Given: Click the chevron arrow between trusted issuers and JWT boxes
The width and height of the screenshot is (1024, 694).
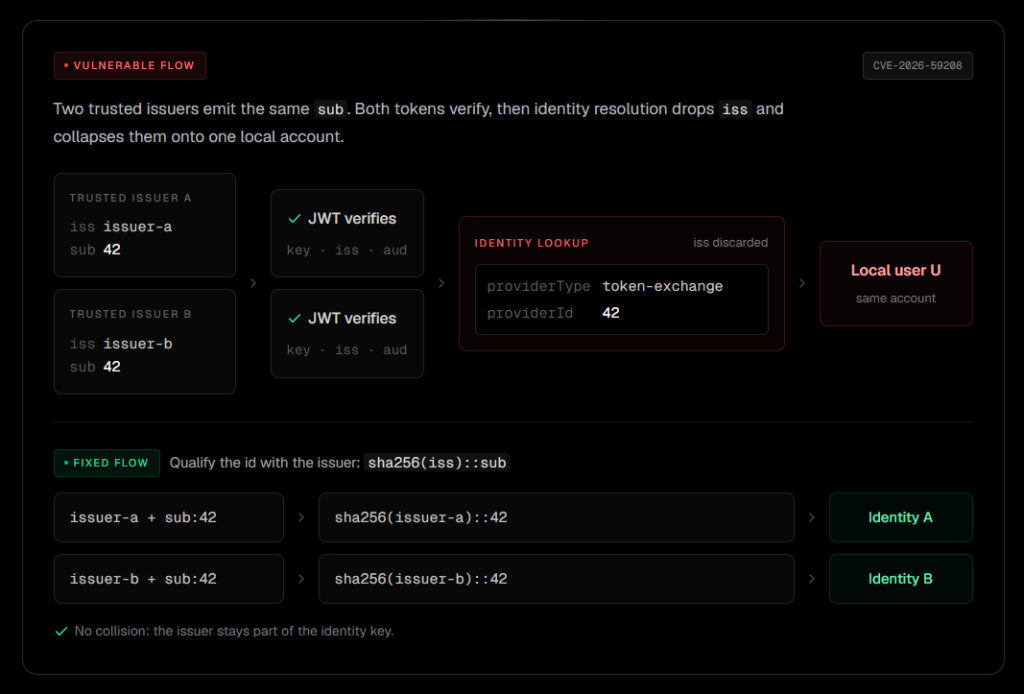Looking at the screenshot, I should point(253,283).
